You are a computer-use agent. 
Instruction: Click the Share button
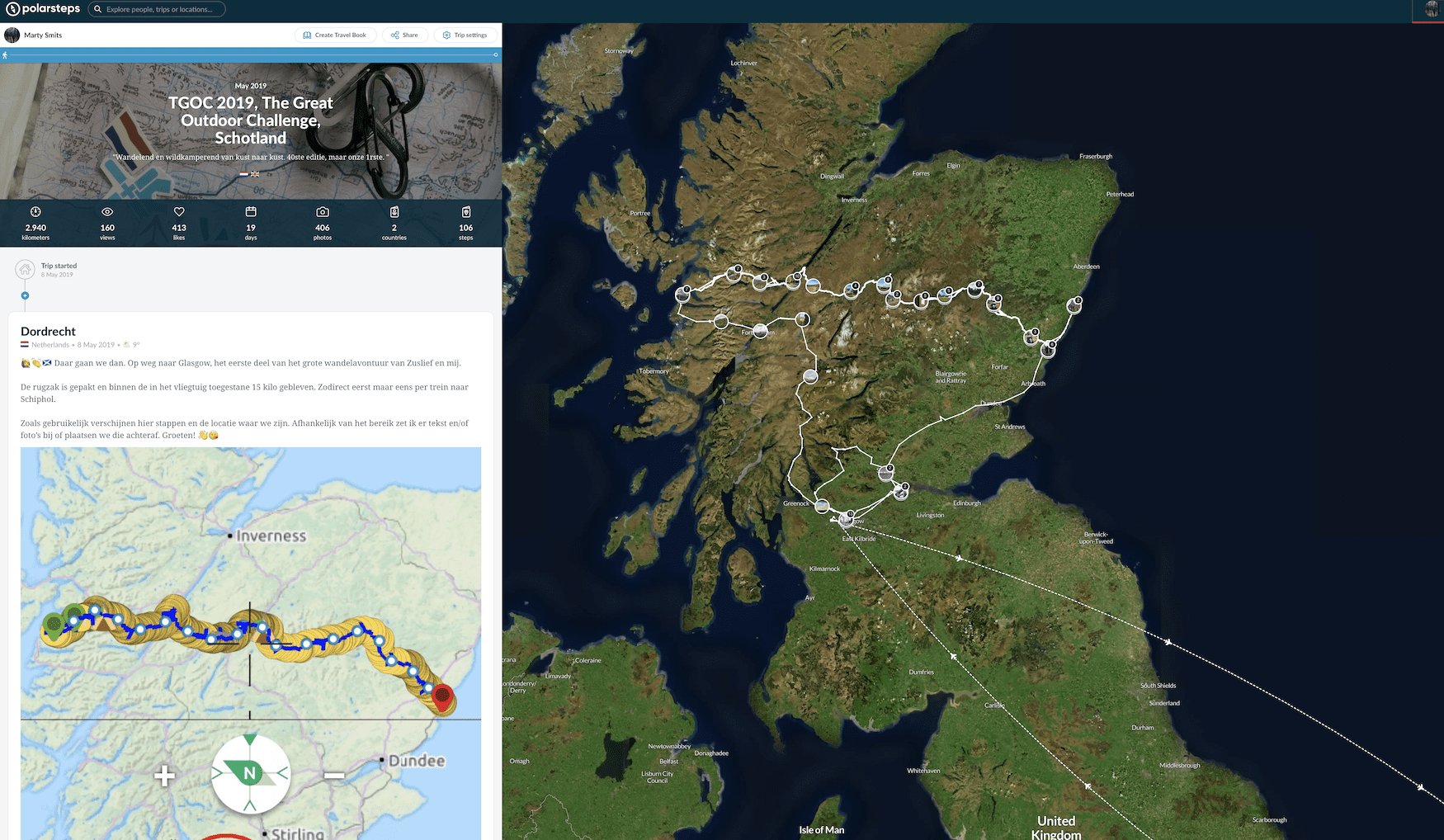click(x=404, y=35)
